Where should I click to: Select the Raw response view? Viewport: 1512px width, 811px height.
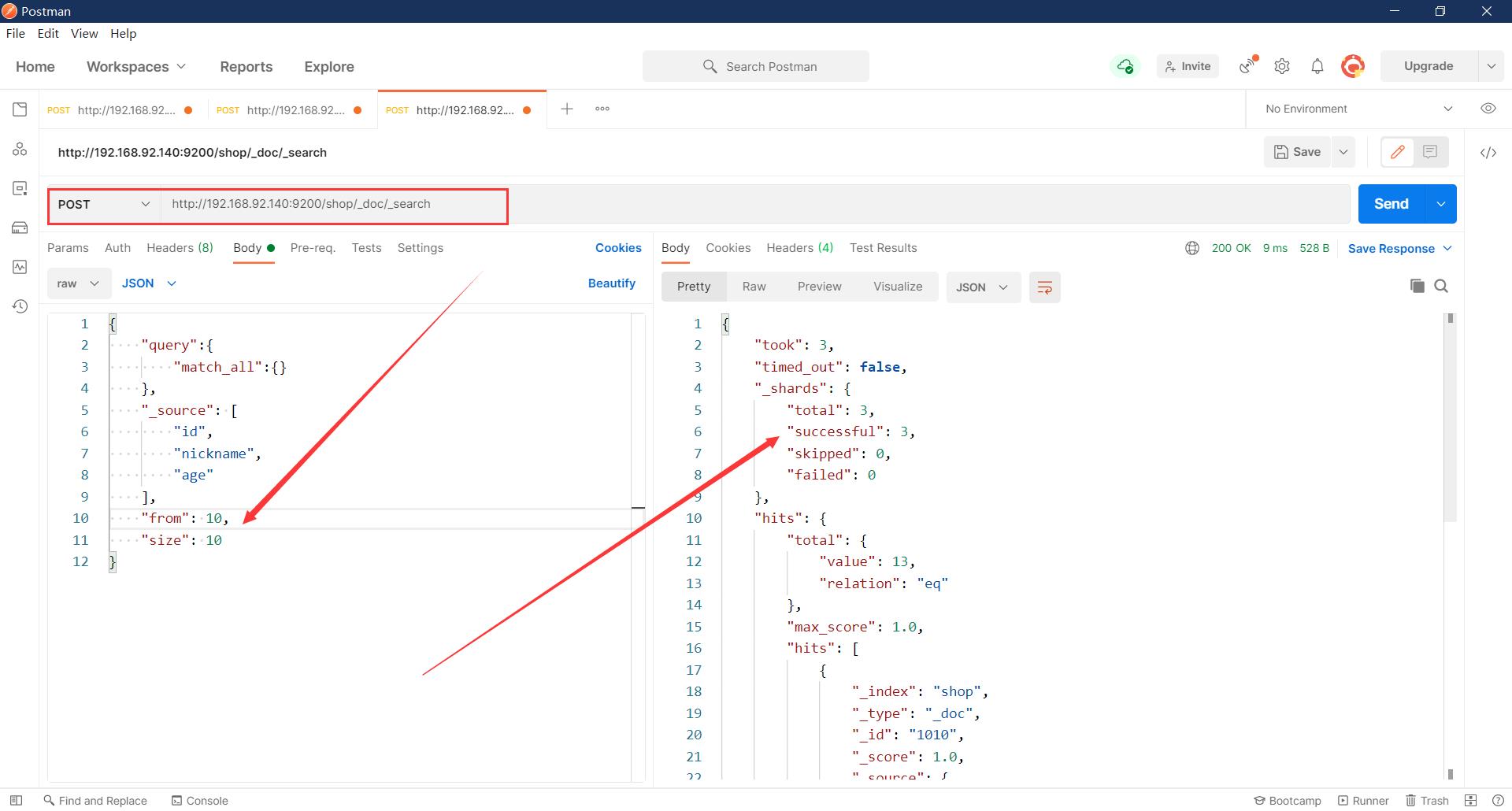(x=754, y=287)
